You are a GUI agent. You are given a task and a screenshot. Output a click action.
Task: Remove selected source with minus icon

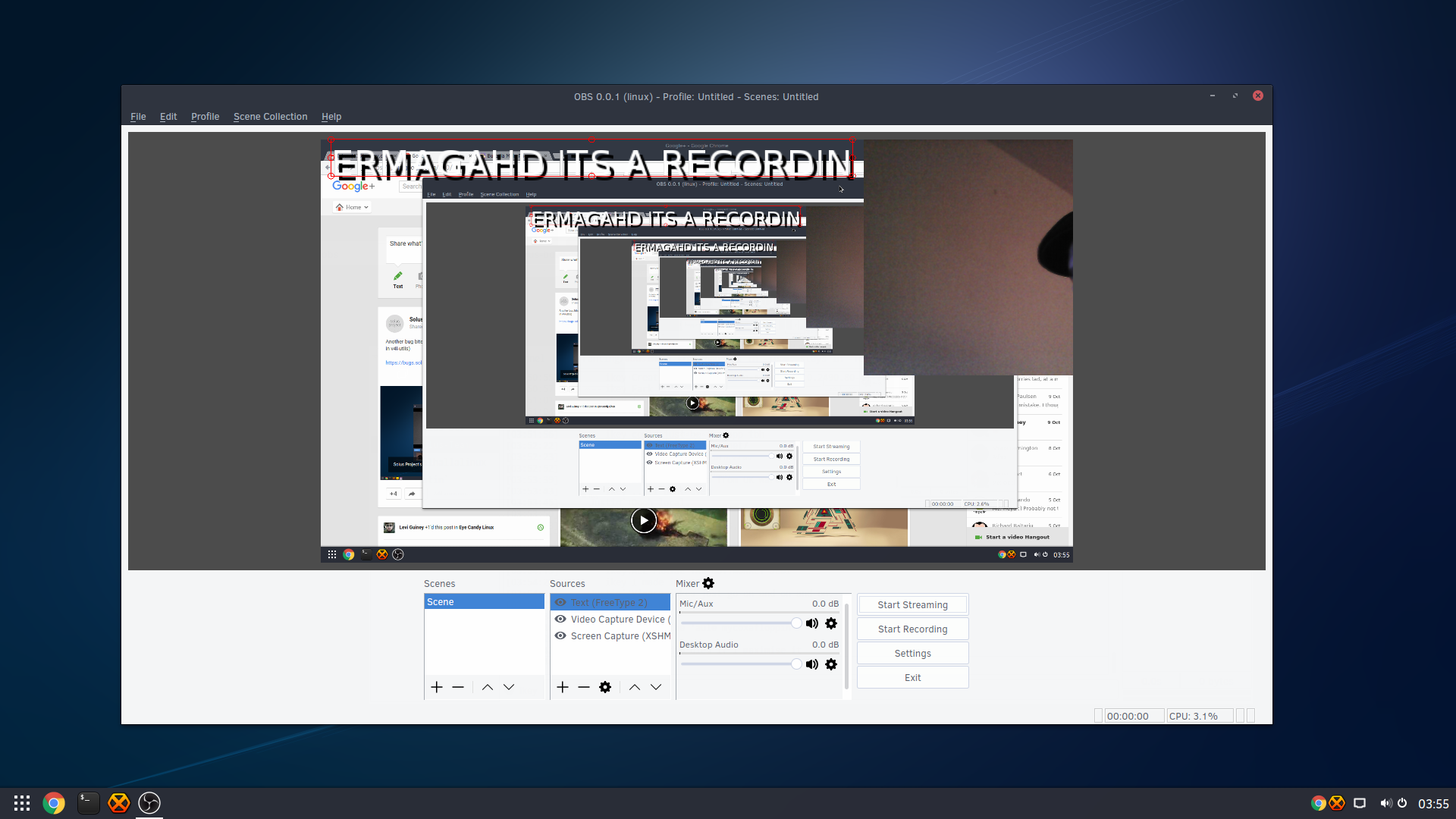point(584,687)
